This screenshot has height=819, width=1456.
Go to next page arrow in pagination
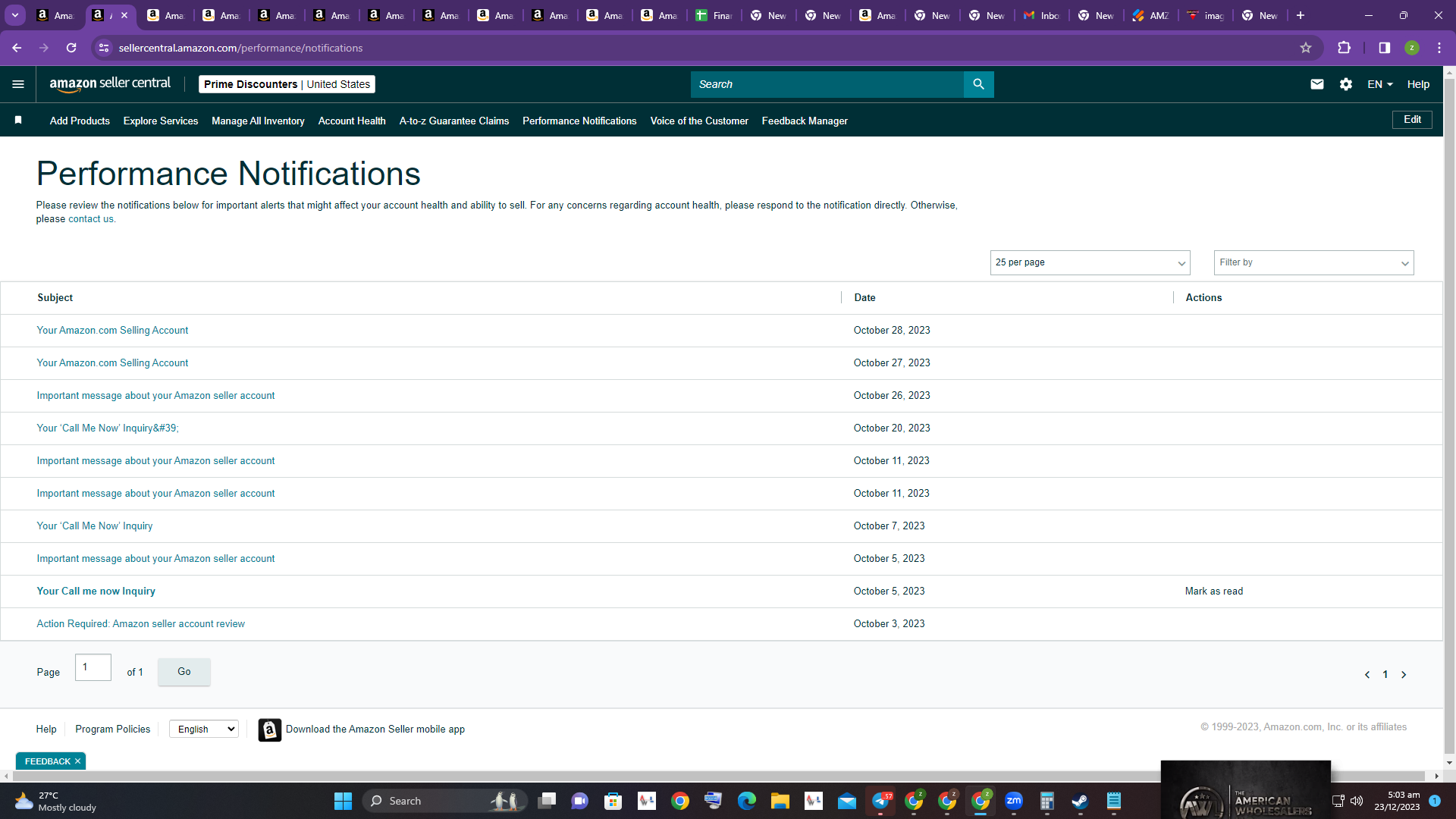click(x=1404, y=675)
